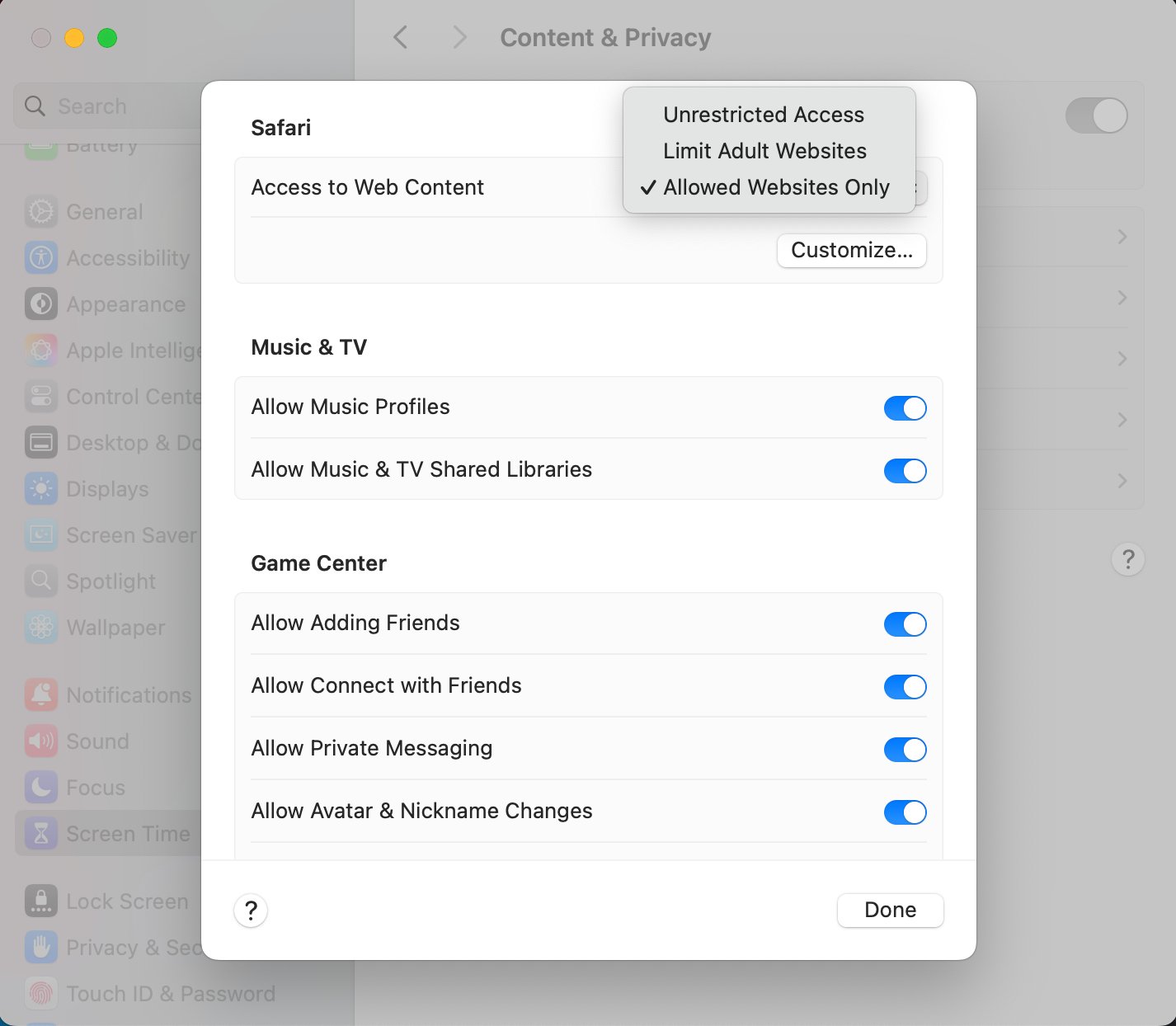Open Notifications settings in the sidebar
This screenshot has width=1176, height=1026.
[x=109, y=695]
